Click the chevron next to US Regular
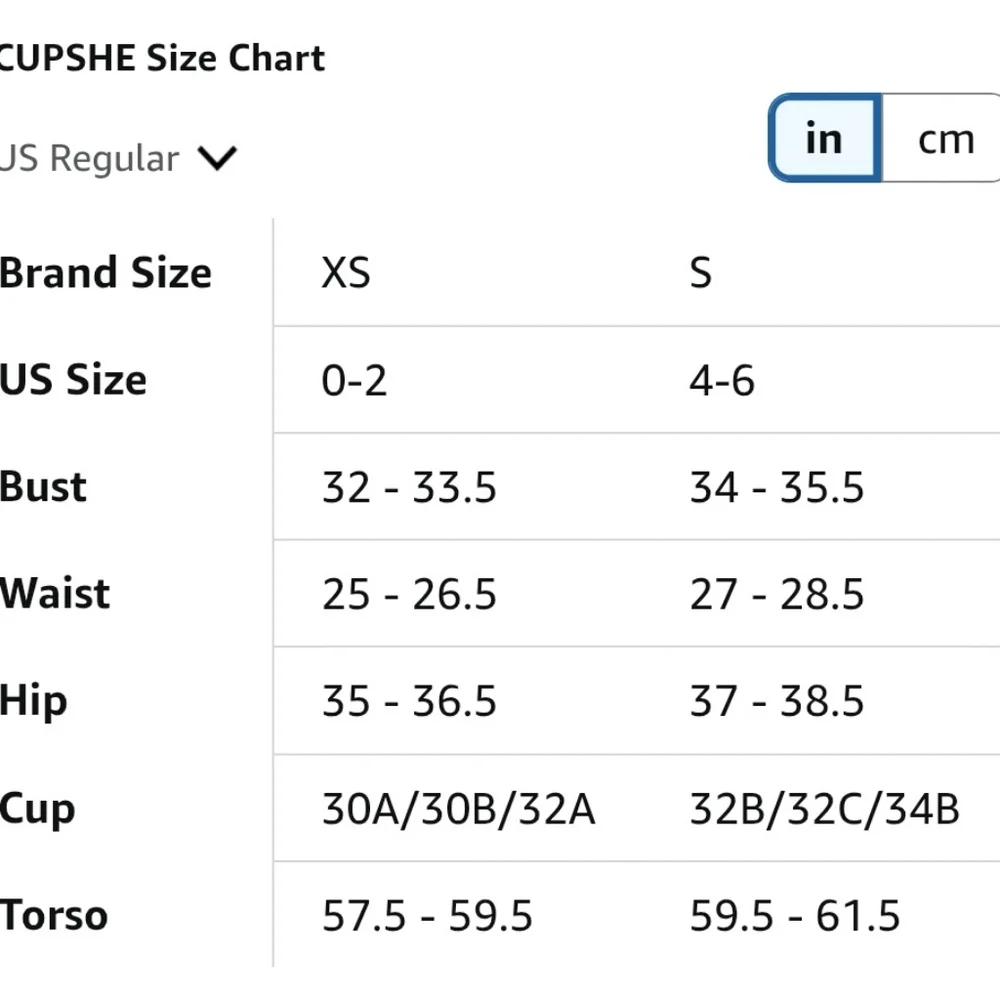The height and width of the screenshot is (1000, 1000). (x=216, y=158)
